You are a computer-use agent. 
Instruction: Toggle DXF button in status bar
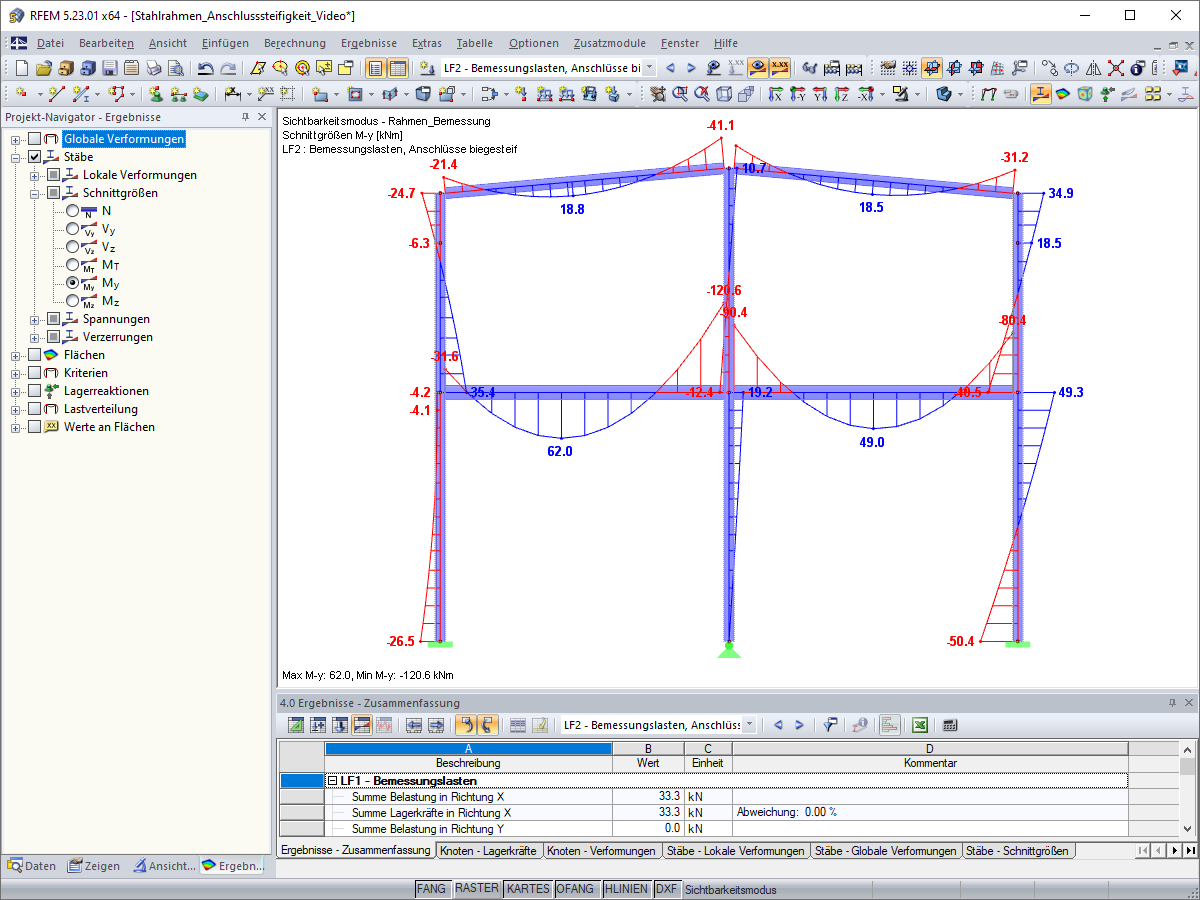[x=666, y=889]
